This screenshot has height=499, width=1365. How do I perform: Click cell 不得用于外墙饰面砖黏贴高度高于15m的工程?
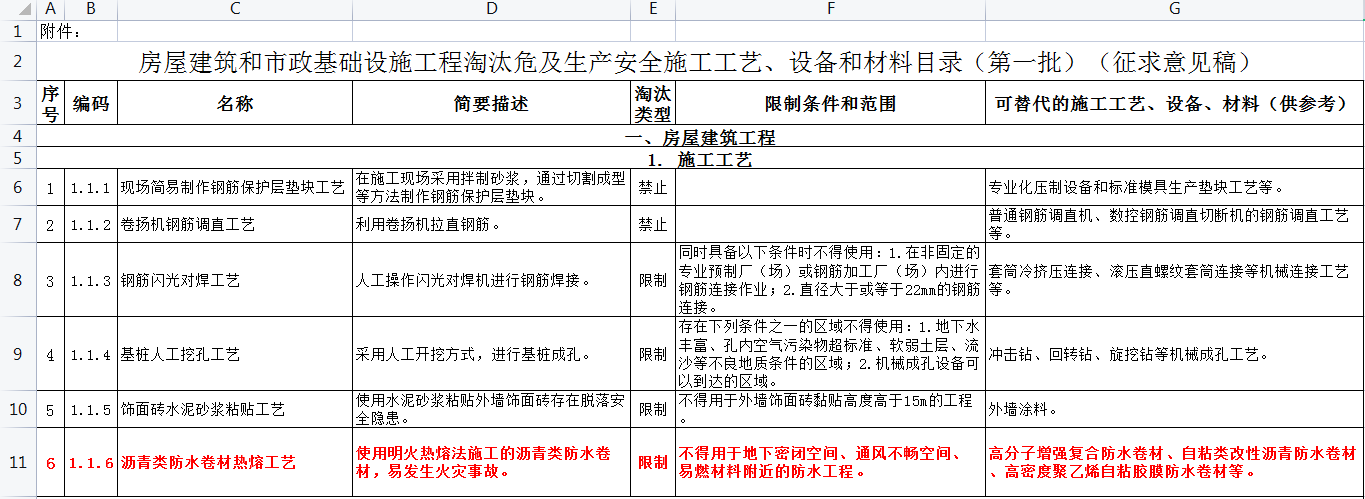[x=830, y=409]
